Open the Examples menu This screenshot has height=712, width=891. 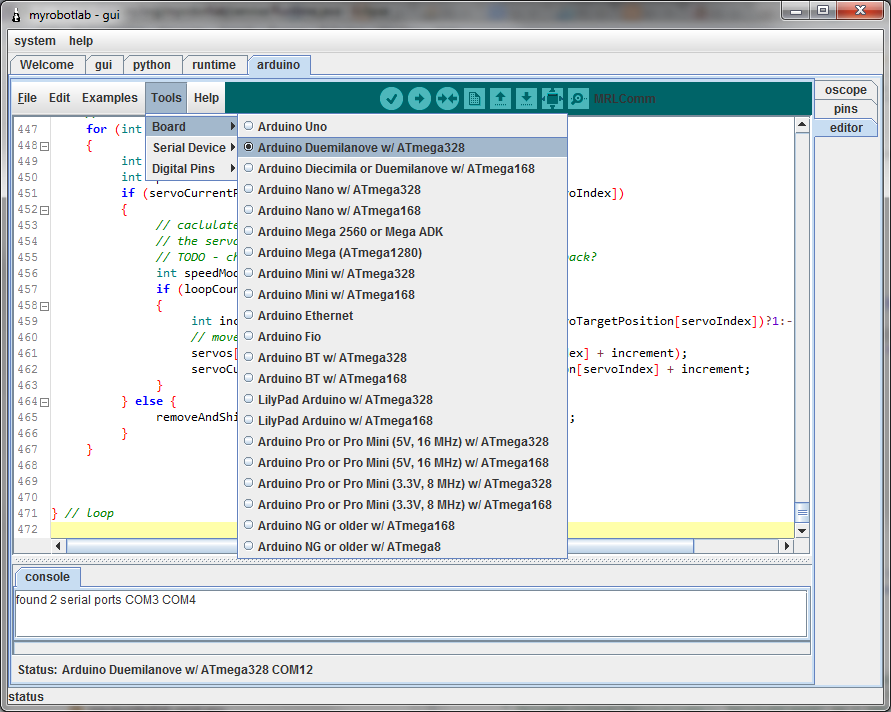(x=110, y=98)
